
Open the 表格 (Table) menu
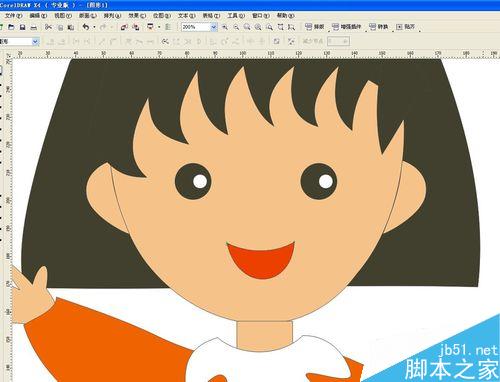click(x=211, y=16)
